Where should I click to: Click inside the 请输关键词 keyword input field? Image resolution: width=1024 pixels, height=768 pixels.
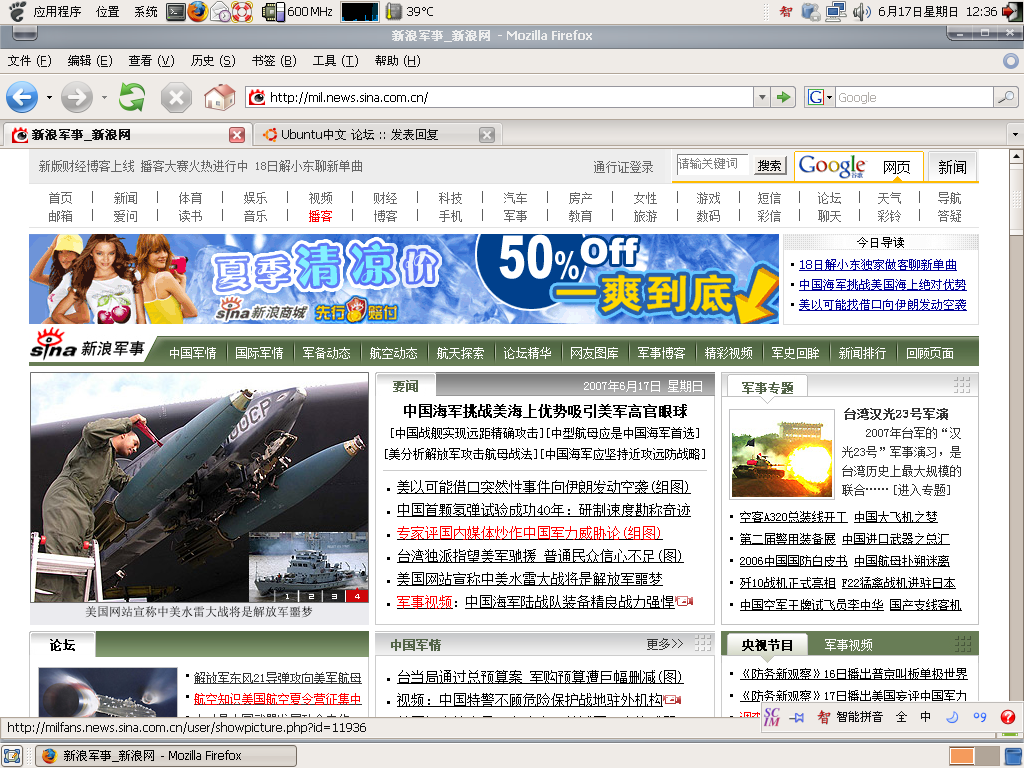pyautogui.click(x=713, y=165)
